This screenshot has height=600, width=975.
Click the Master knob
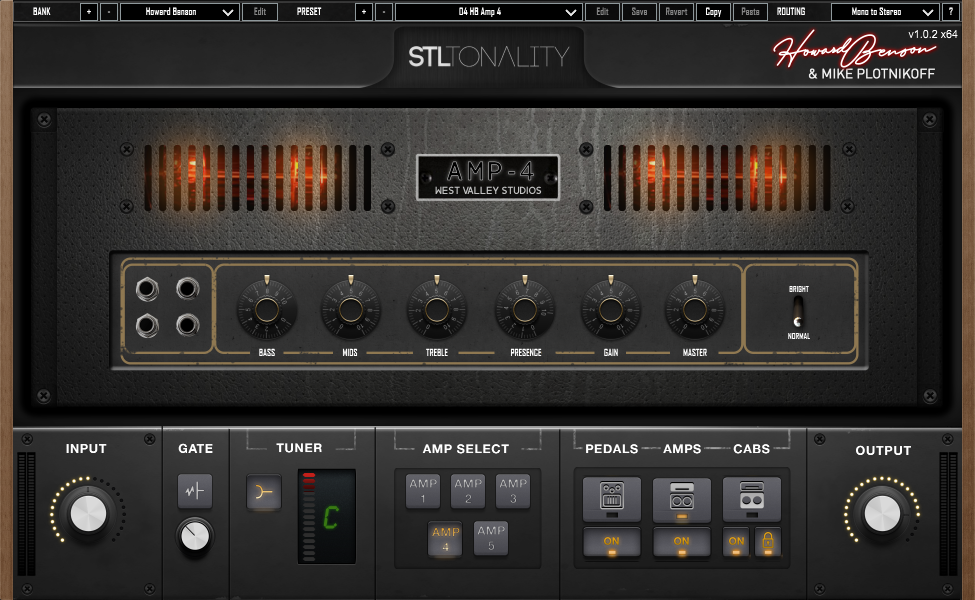(695, 310)
